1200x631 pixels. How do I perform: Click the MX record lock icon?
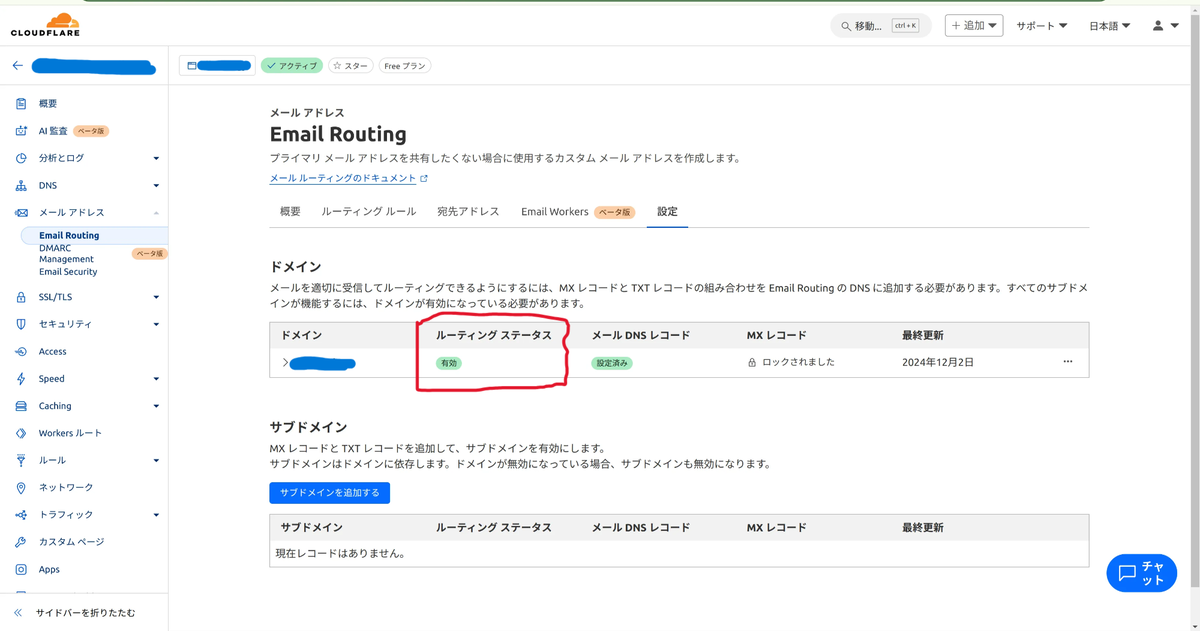[x=752, y=363]
